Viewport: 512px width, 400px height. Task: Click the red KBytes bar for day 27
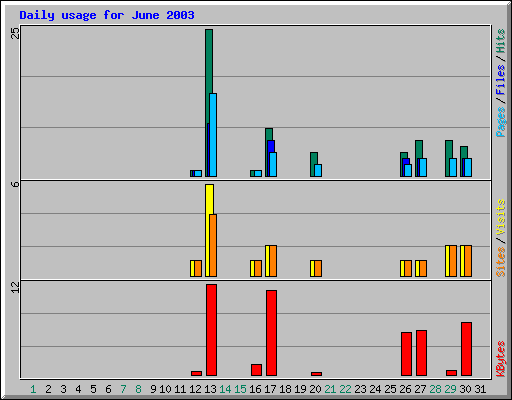click(421, 353)
